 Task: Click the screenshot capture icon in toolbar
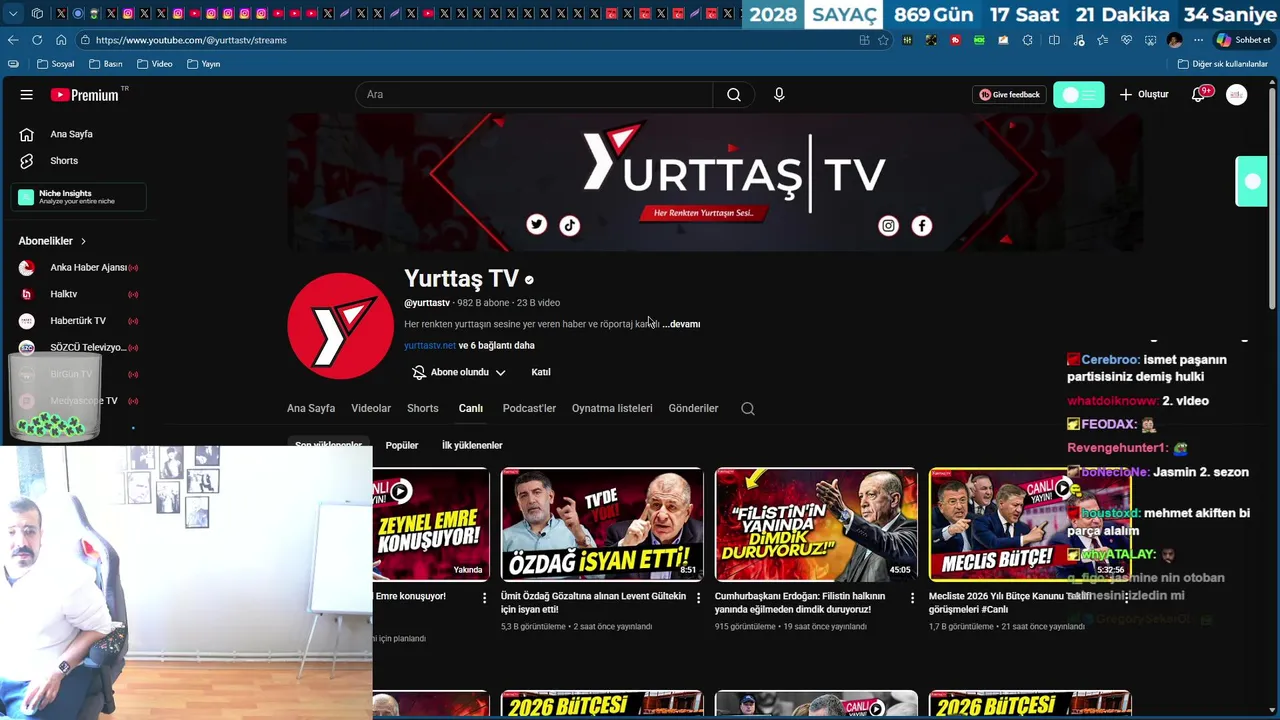pos(1150,40)
